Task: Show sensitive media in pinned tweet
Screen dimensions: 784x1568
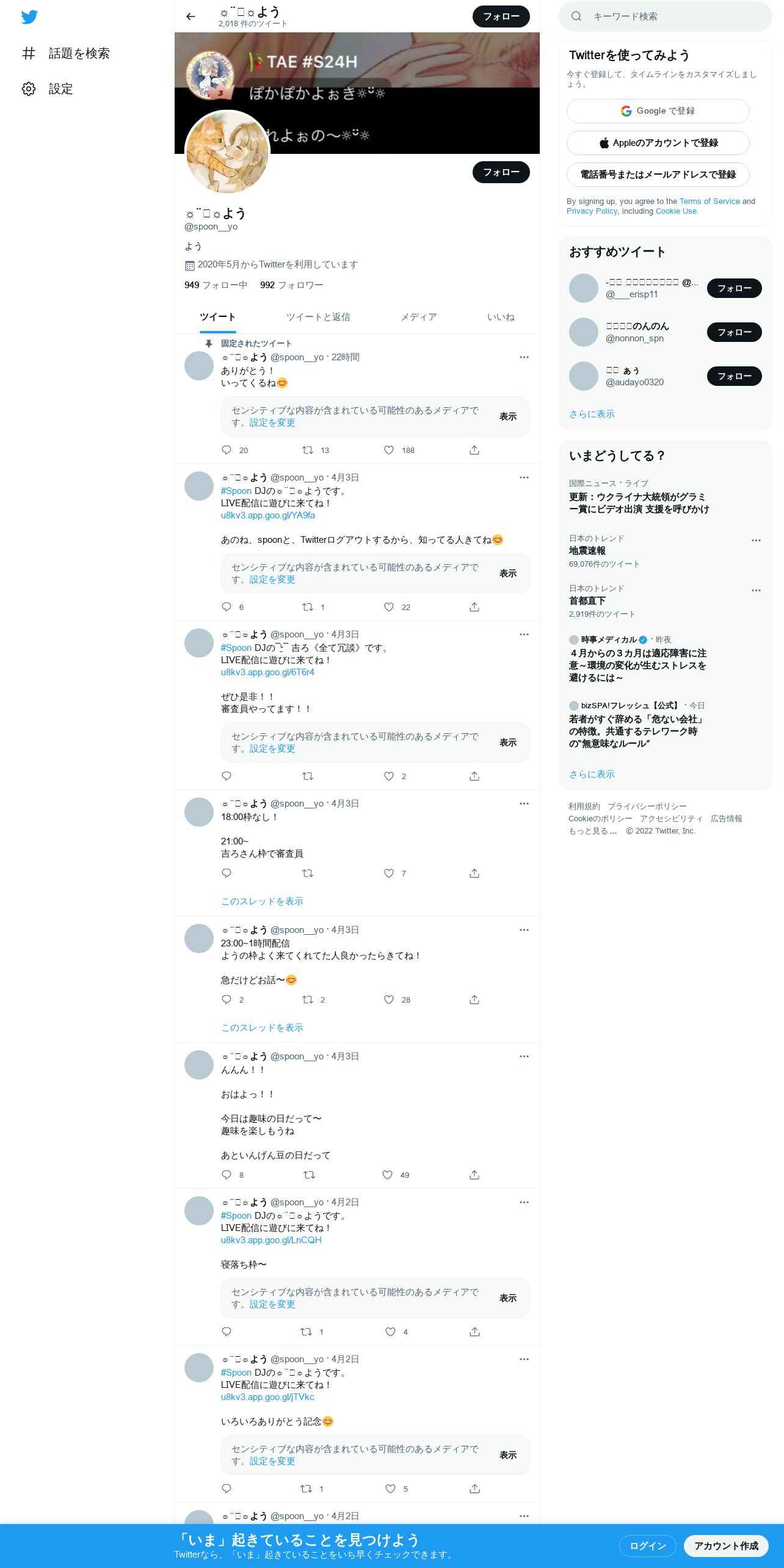Action: [x=508, y=416]
